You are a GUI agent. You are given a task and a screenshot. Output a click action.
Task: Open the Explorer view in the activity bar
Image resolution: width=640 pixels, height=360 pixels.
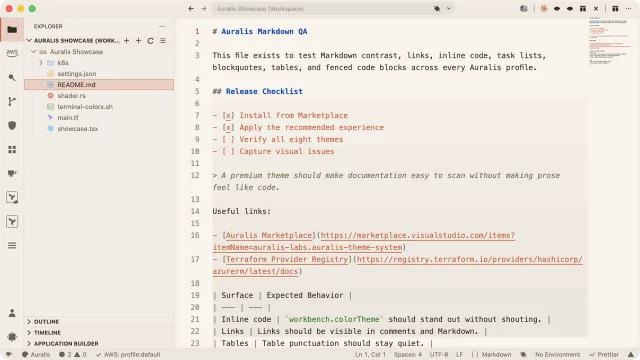tap(12, 29)
